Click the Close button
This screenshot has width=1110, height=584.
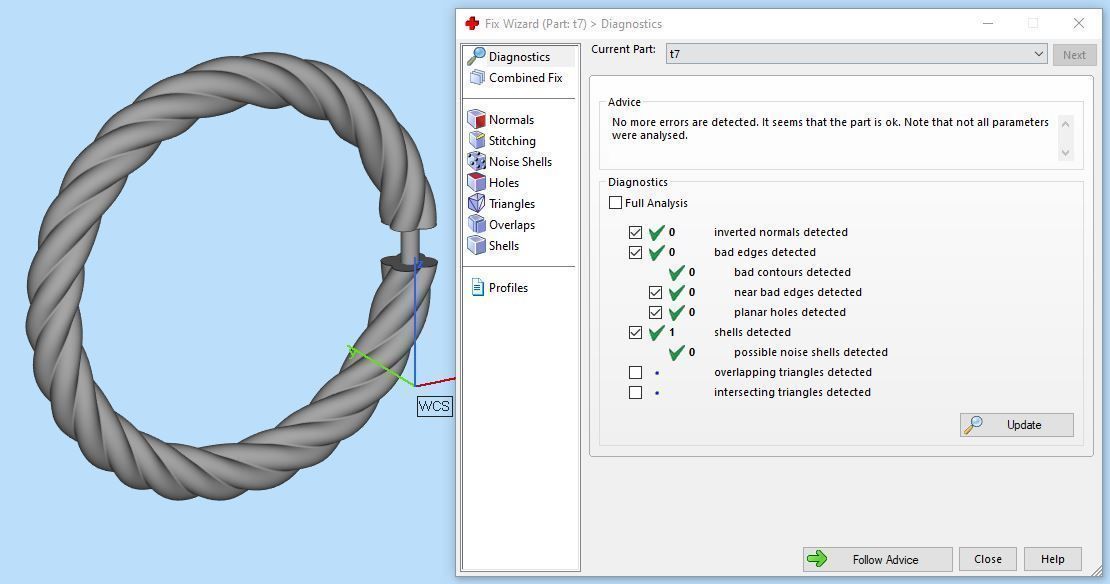pos(988,559)
